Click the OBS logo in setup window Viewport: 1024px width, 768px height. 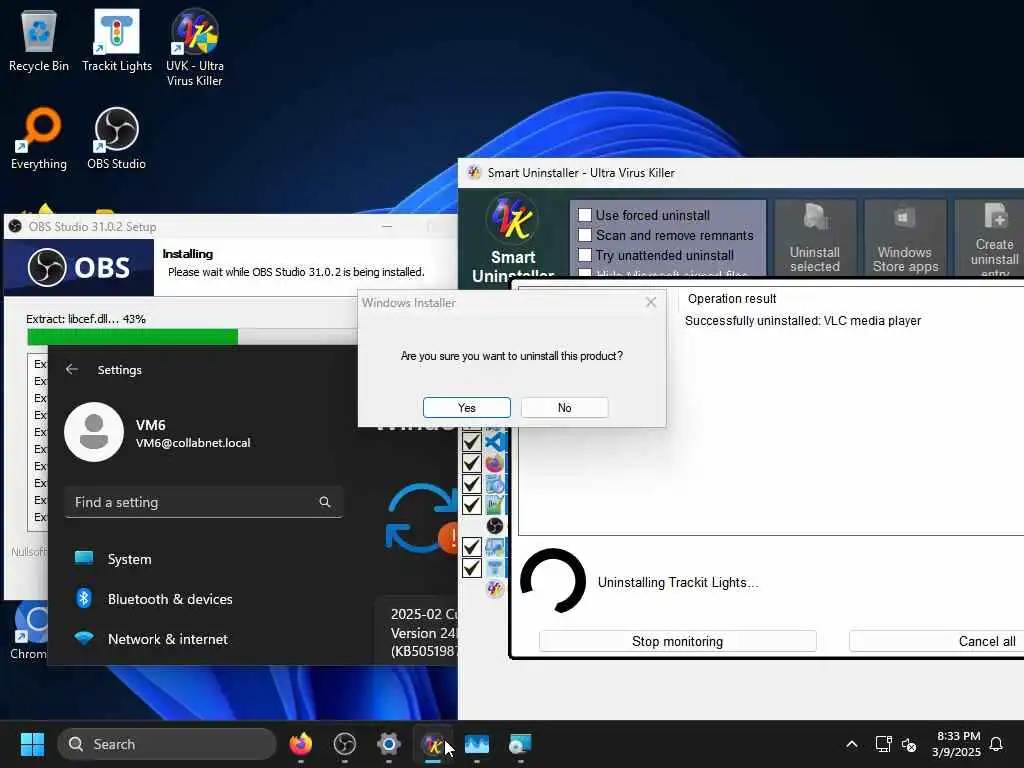pos(79,267)
